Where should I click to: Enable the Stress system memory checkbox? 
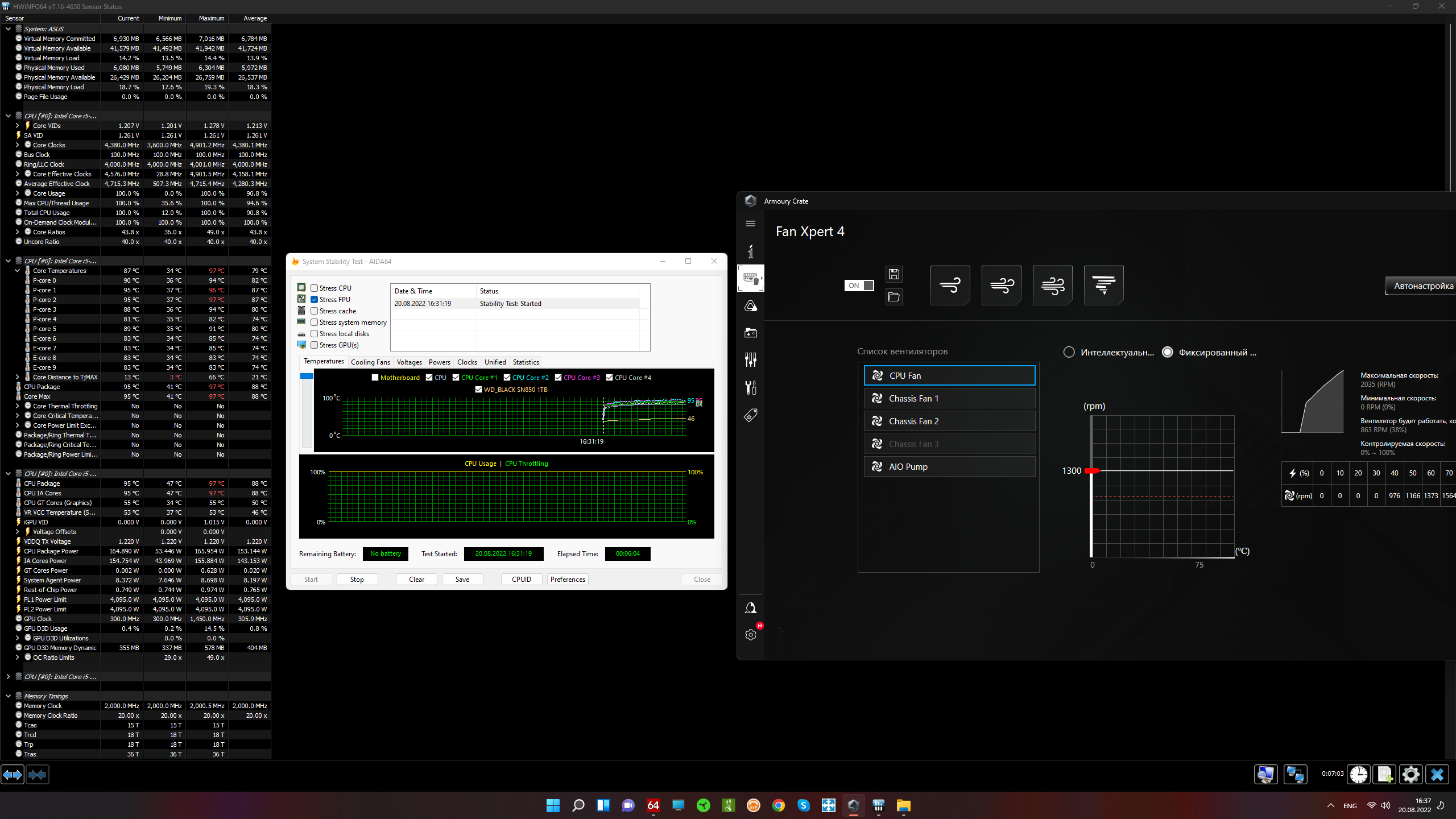pyautogui.click(x=314, y=322)
